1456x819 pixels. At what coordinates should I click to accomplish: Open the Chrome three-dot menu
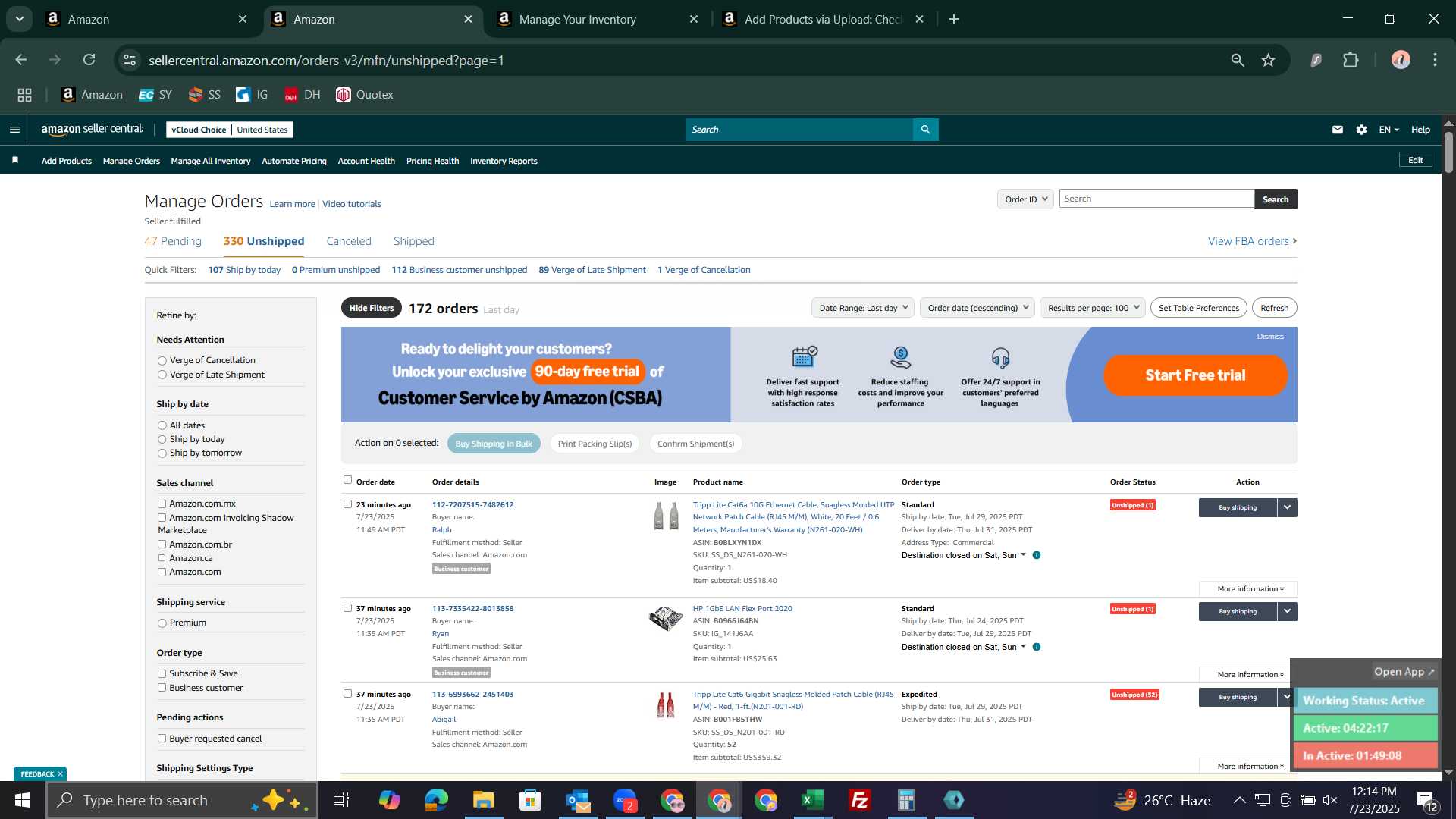(1436, 60)
